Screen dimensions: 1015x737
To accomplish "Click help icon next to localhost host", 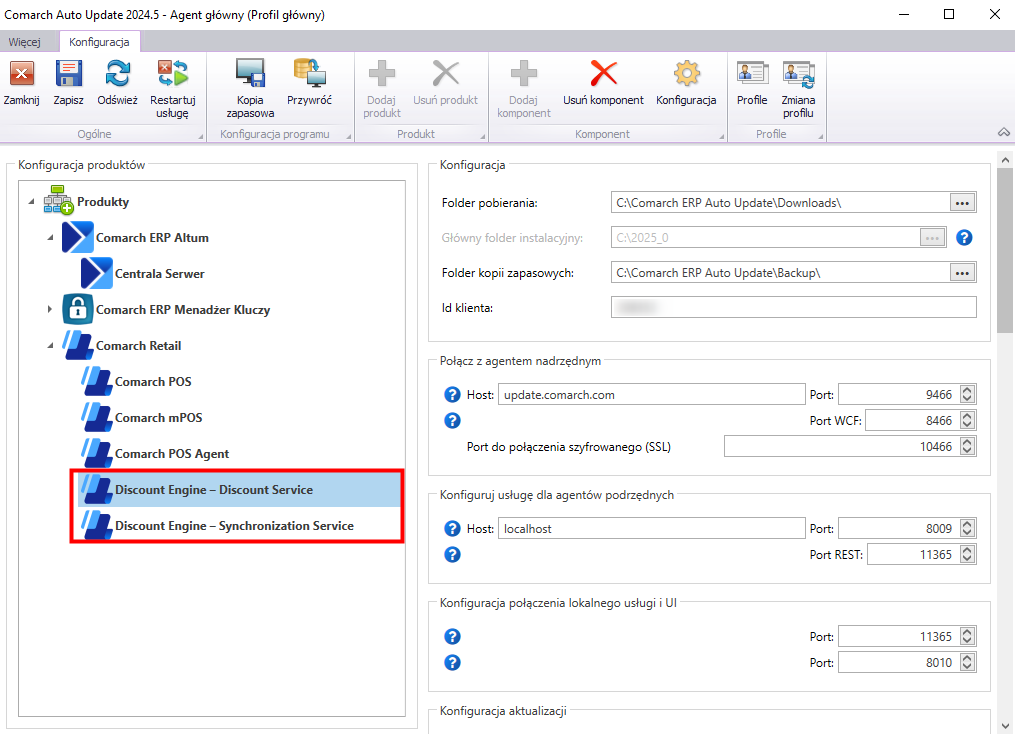I will [452, 529].
